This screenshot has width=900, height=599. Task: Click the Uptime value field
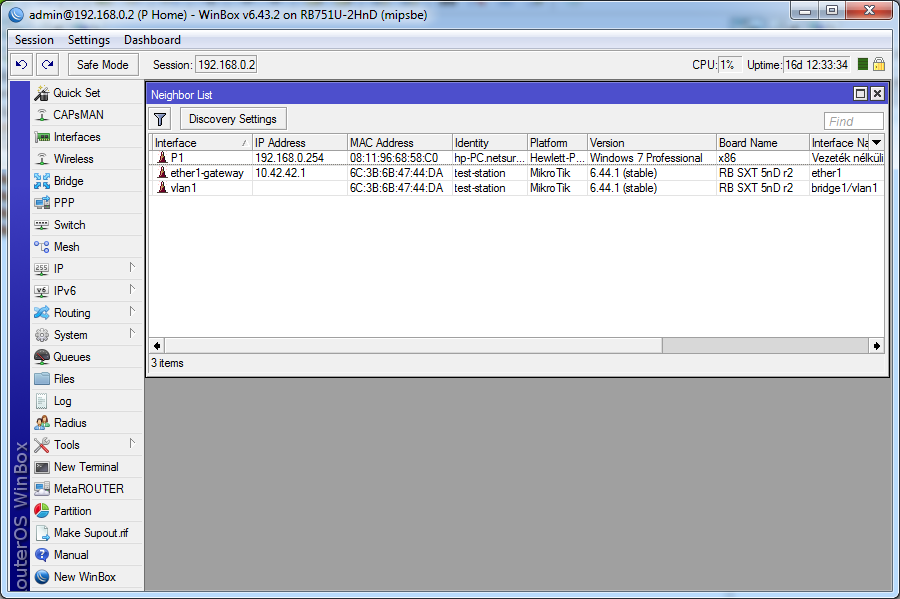tap(817, 64)
